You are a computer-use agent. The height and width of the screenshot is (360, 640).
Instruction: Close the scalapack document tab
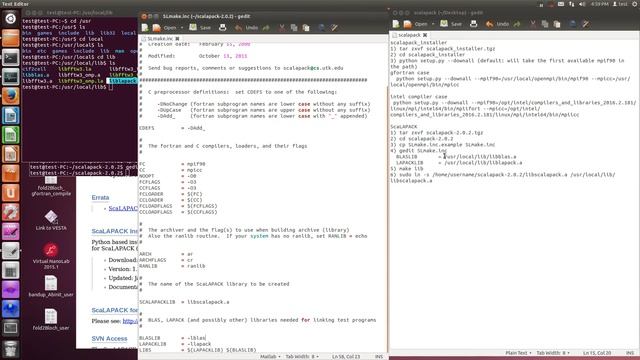[x=425, y=35]
